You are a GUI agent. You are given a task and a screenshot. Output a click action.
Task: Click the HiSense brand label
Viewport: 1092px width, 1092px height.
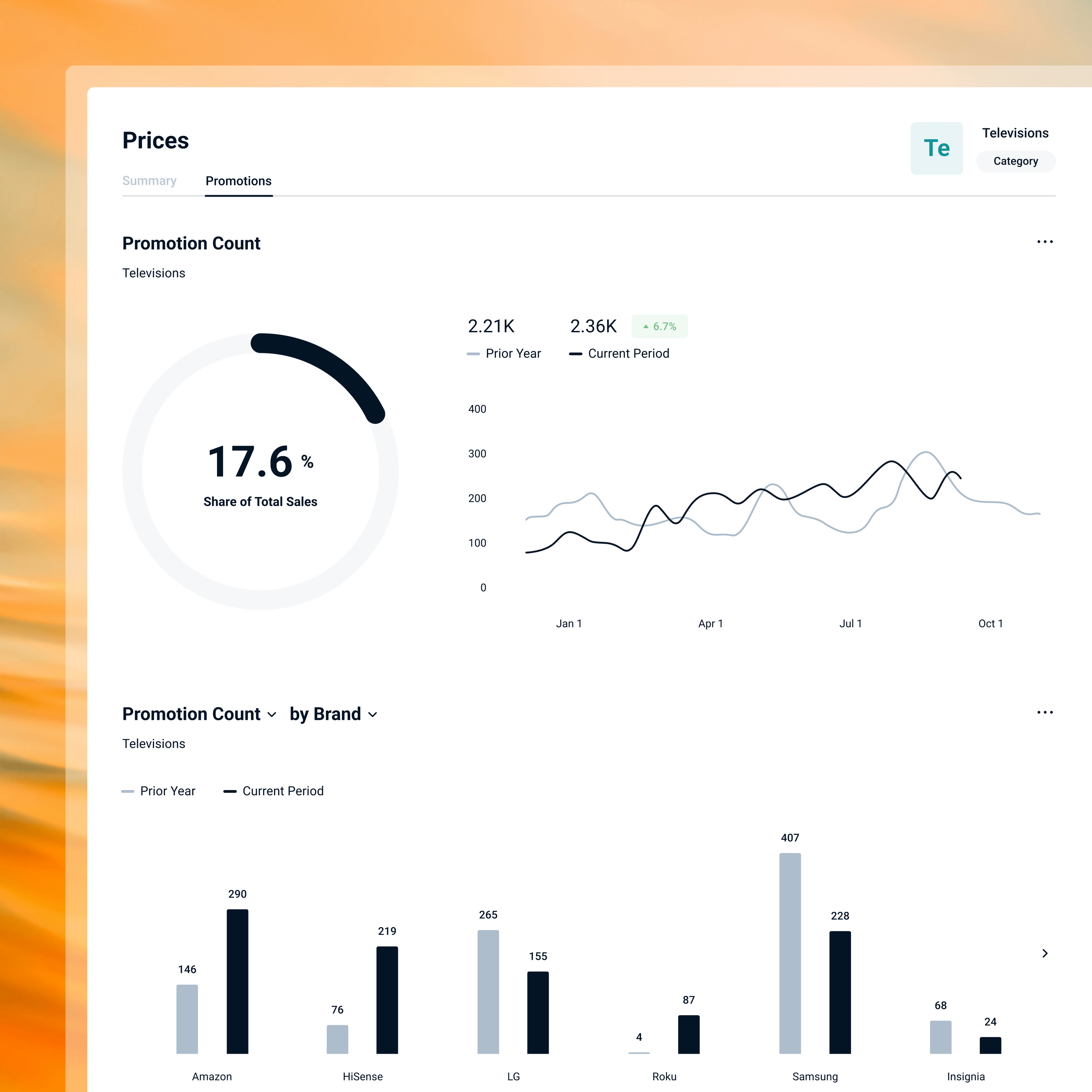363,1076
